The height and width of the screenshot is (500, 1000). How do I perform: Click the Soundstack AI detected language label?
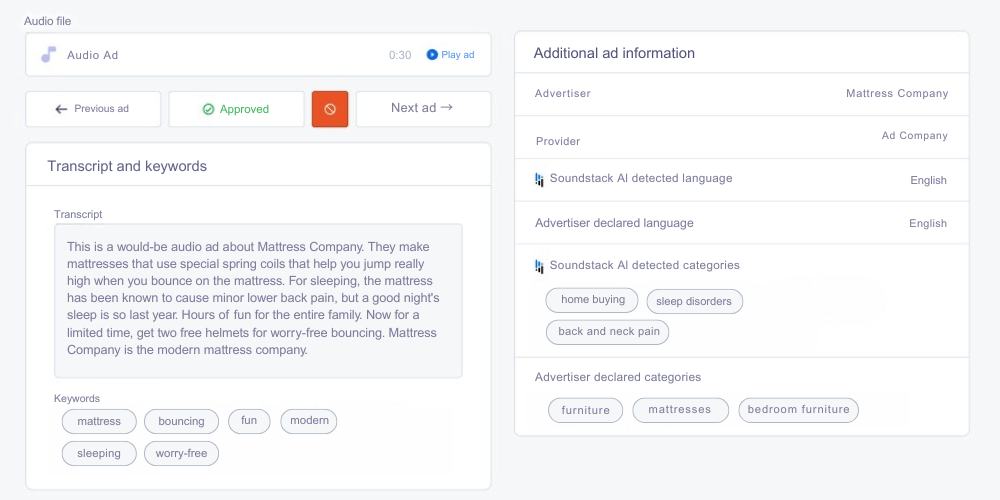641,179
